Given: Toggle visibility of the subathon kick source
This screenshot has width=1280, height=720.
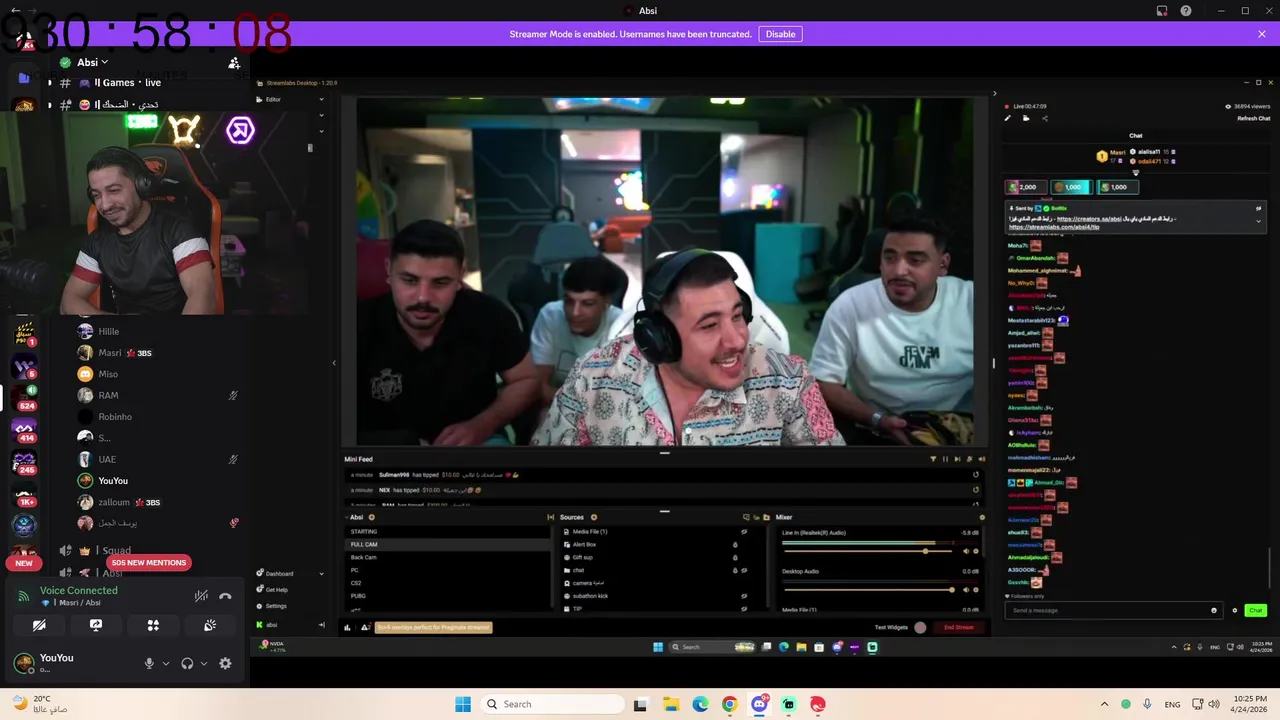Looking at the screenshot, I should [743, 596].
